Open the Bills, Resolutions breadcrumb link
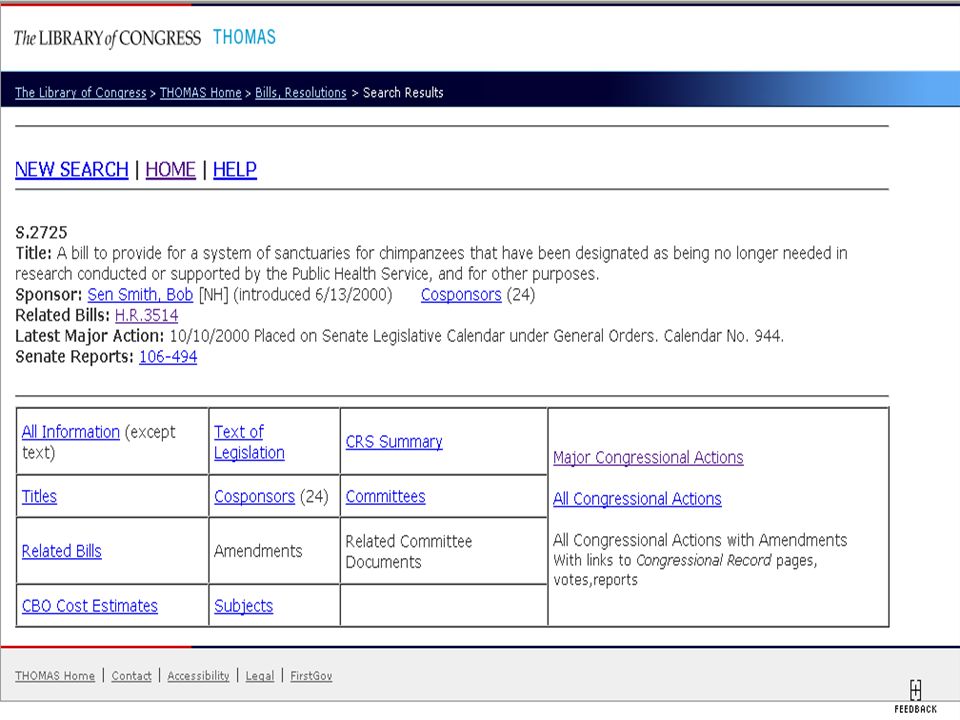The image size is (960, 720). (301, 92)
